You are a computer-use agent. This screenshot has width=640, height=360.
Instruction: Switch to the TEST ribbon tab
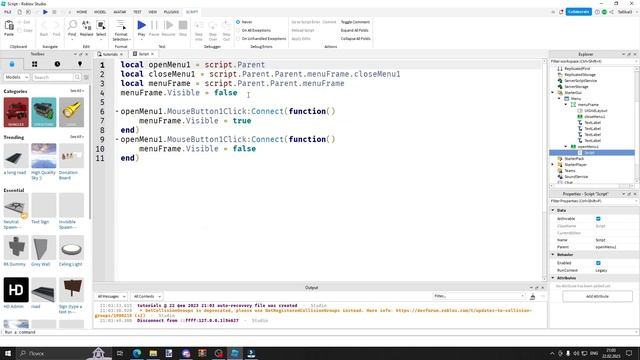[137, 12]
